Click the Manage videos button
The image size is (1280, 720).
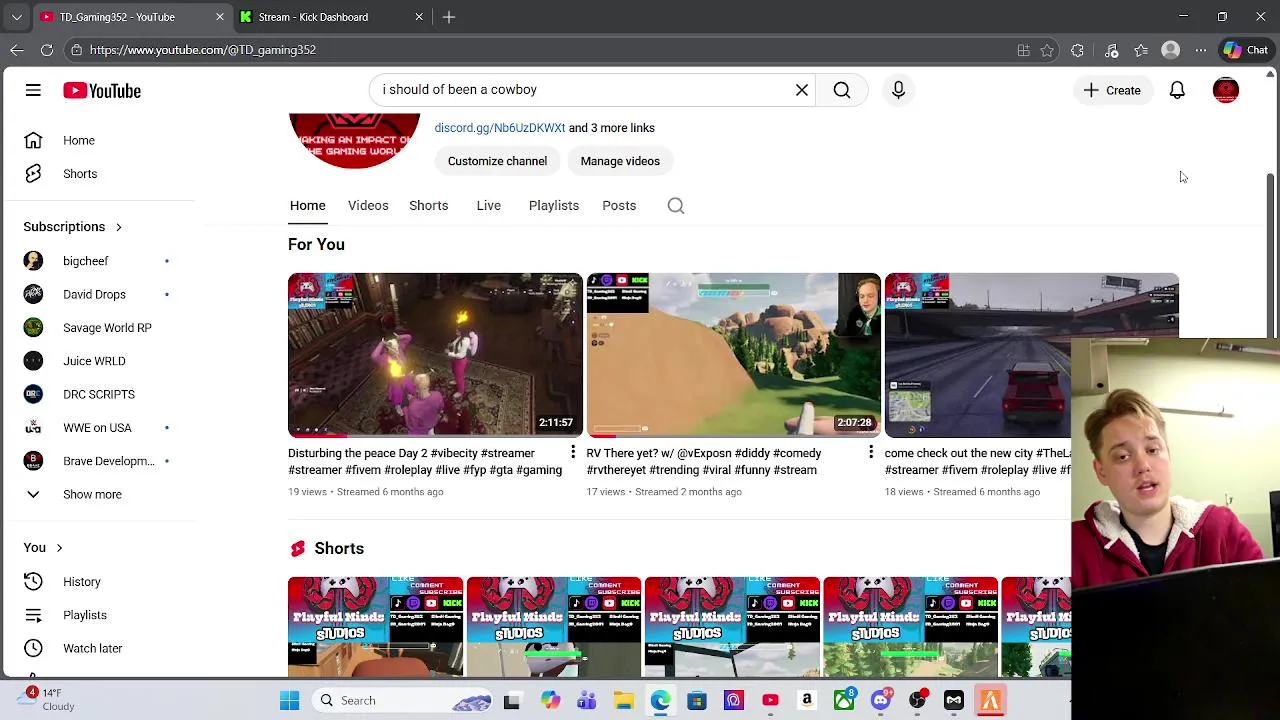[x=620, y=161]
